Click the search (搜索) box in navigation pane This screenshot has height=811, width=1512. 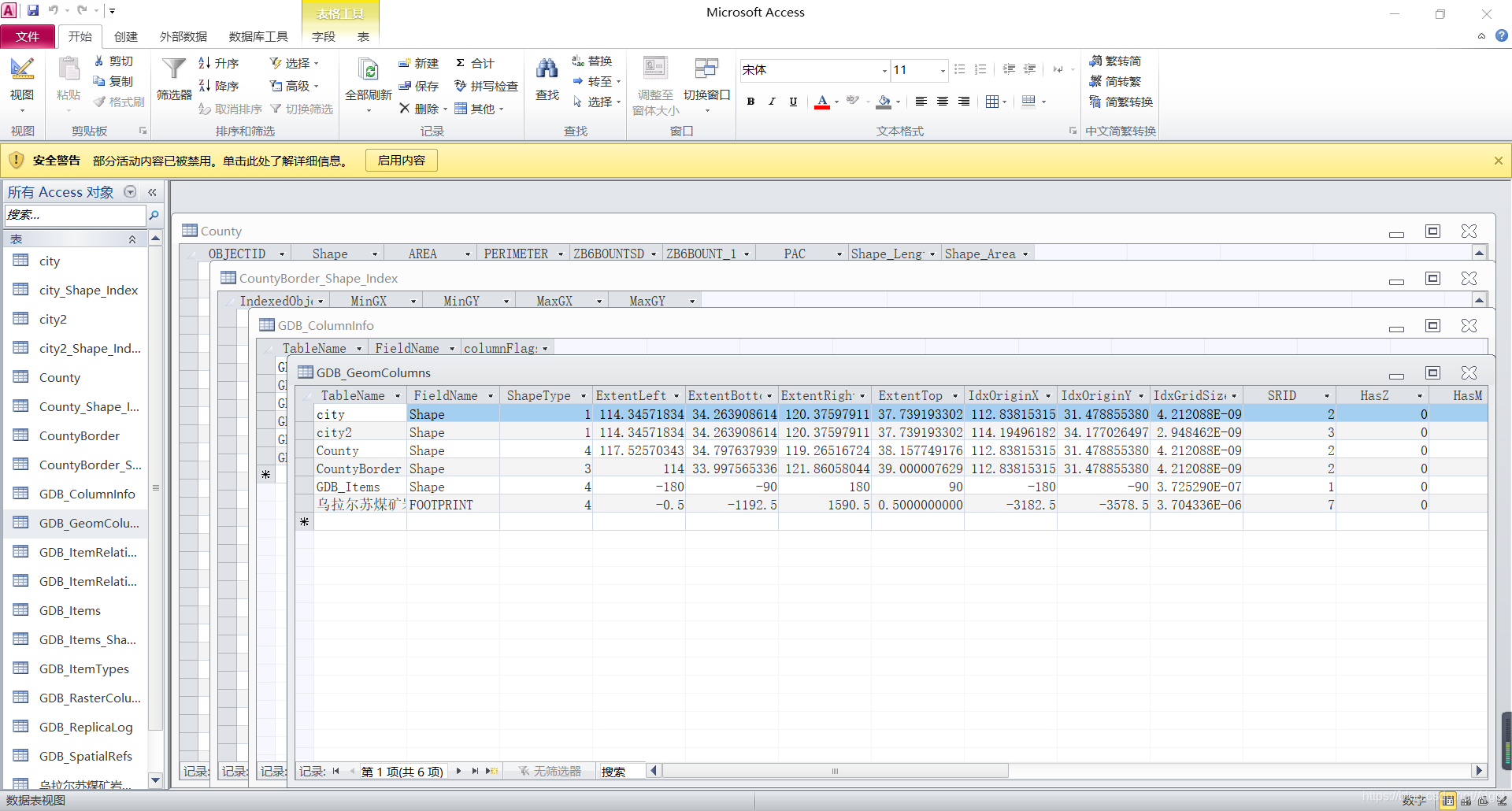[75, 215]
